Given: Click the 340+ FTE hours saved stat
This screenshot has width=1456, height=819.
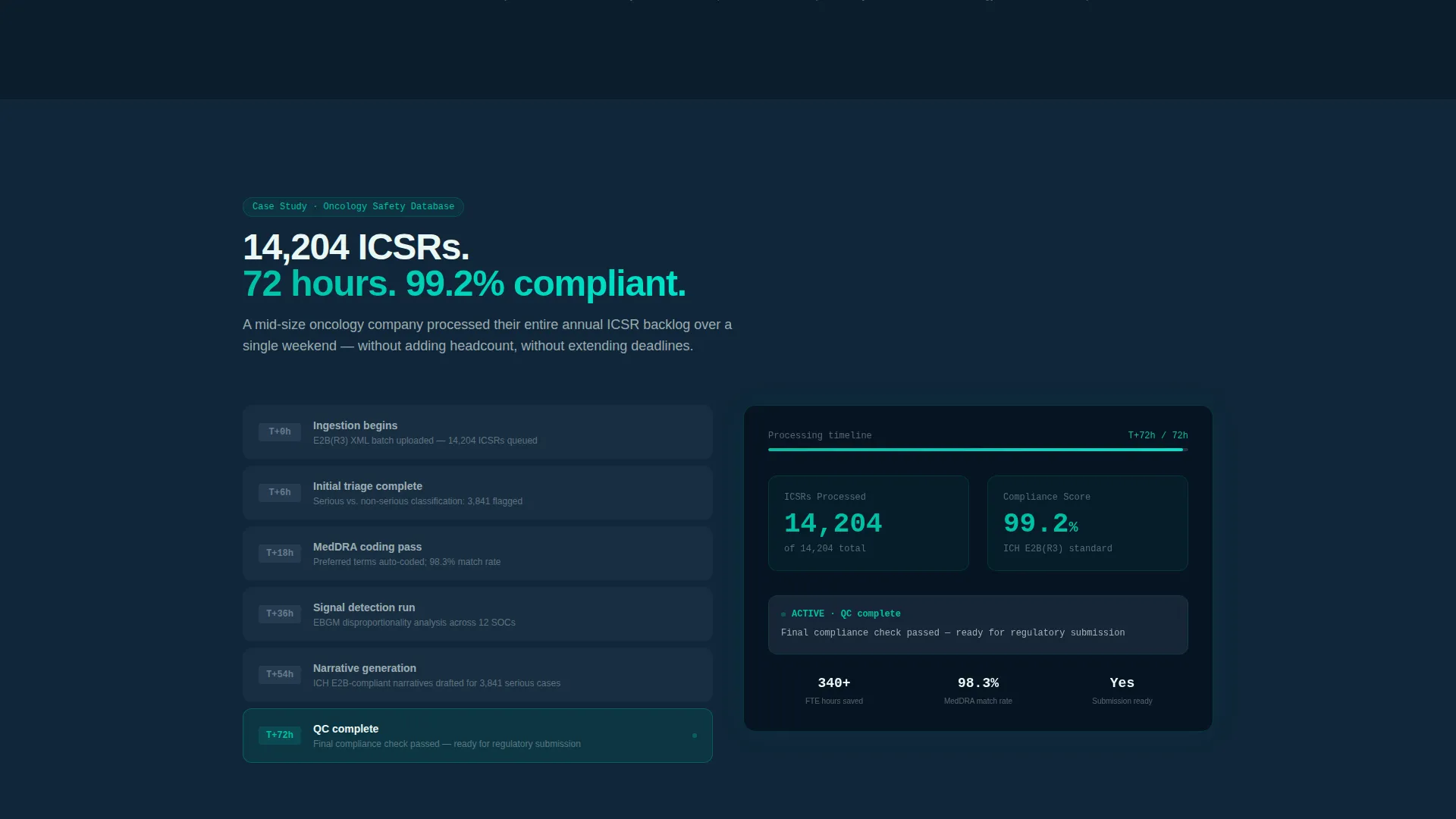Looking at the screenshot, I should pyautogui.click(x=834, y=691).
